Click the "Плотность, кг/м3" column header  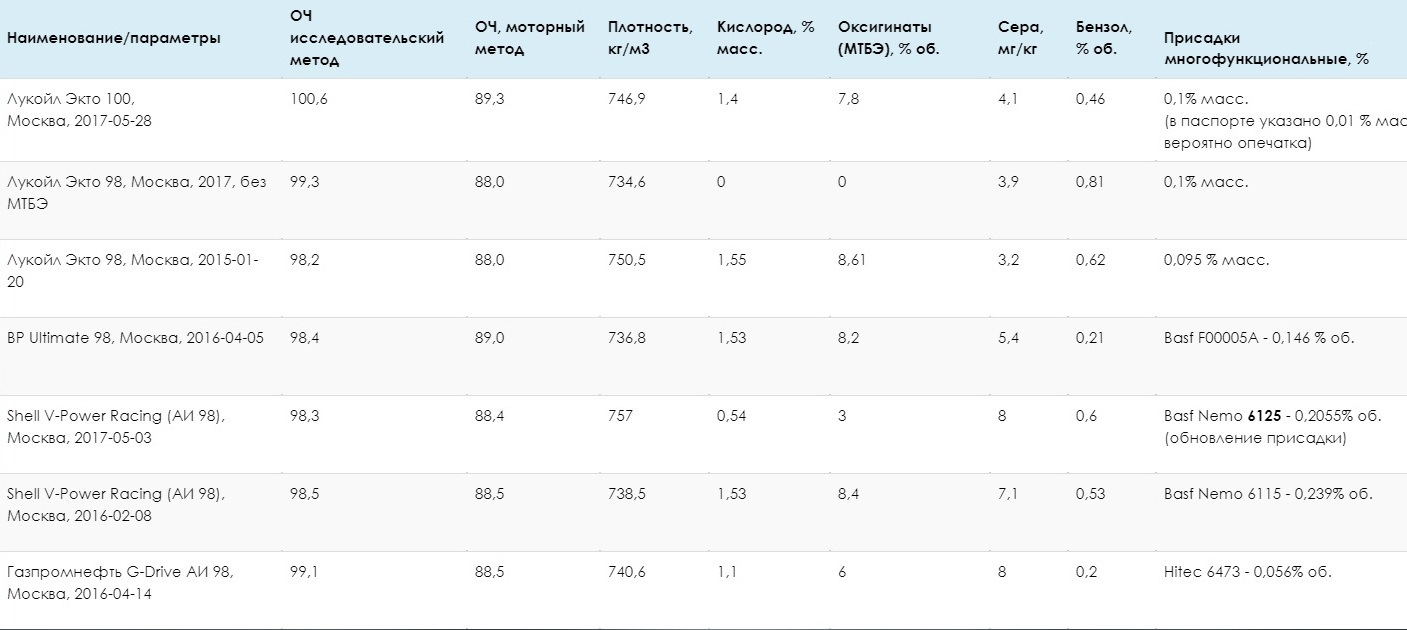pos(649,38)
